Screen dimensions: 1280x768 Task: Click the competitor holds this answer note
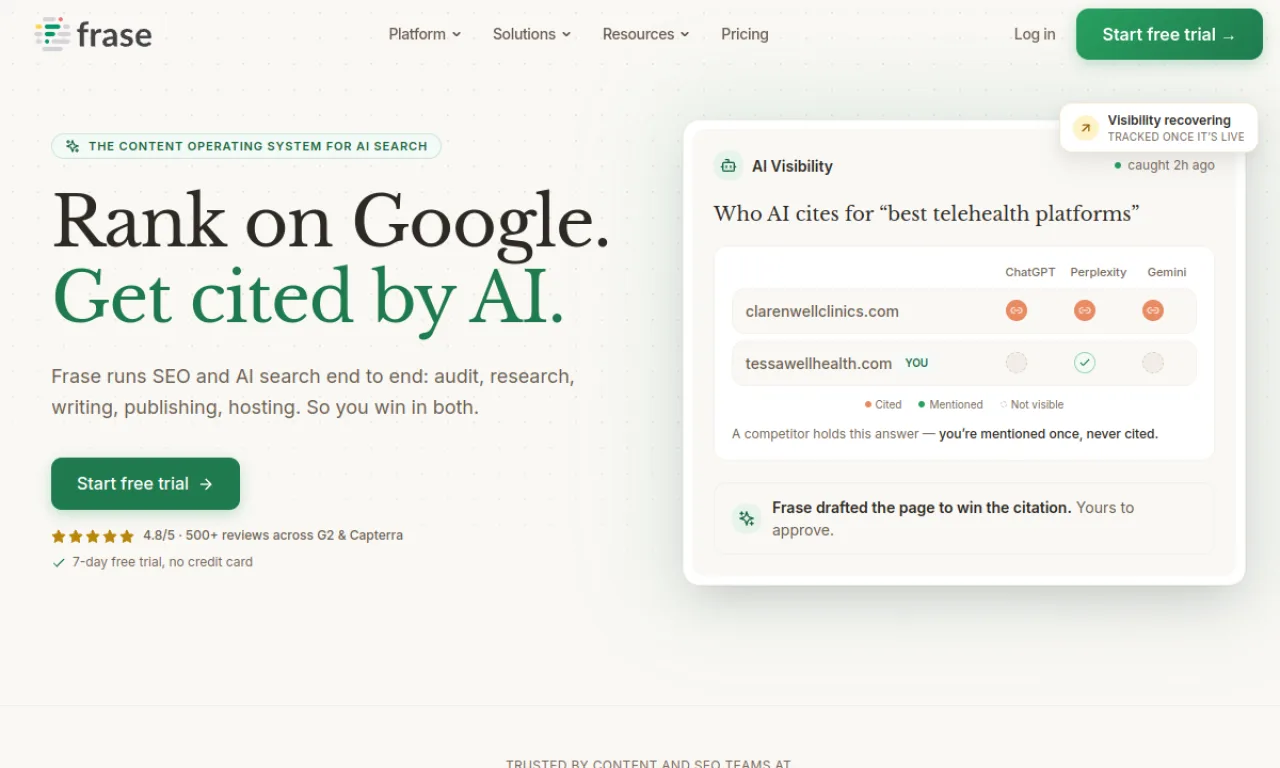click(945, 434)
